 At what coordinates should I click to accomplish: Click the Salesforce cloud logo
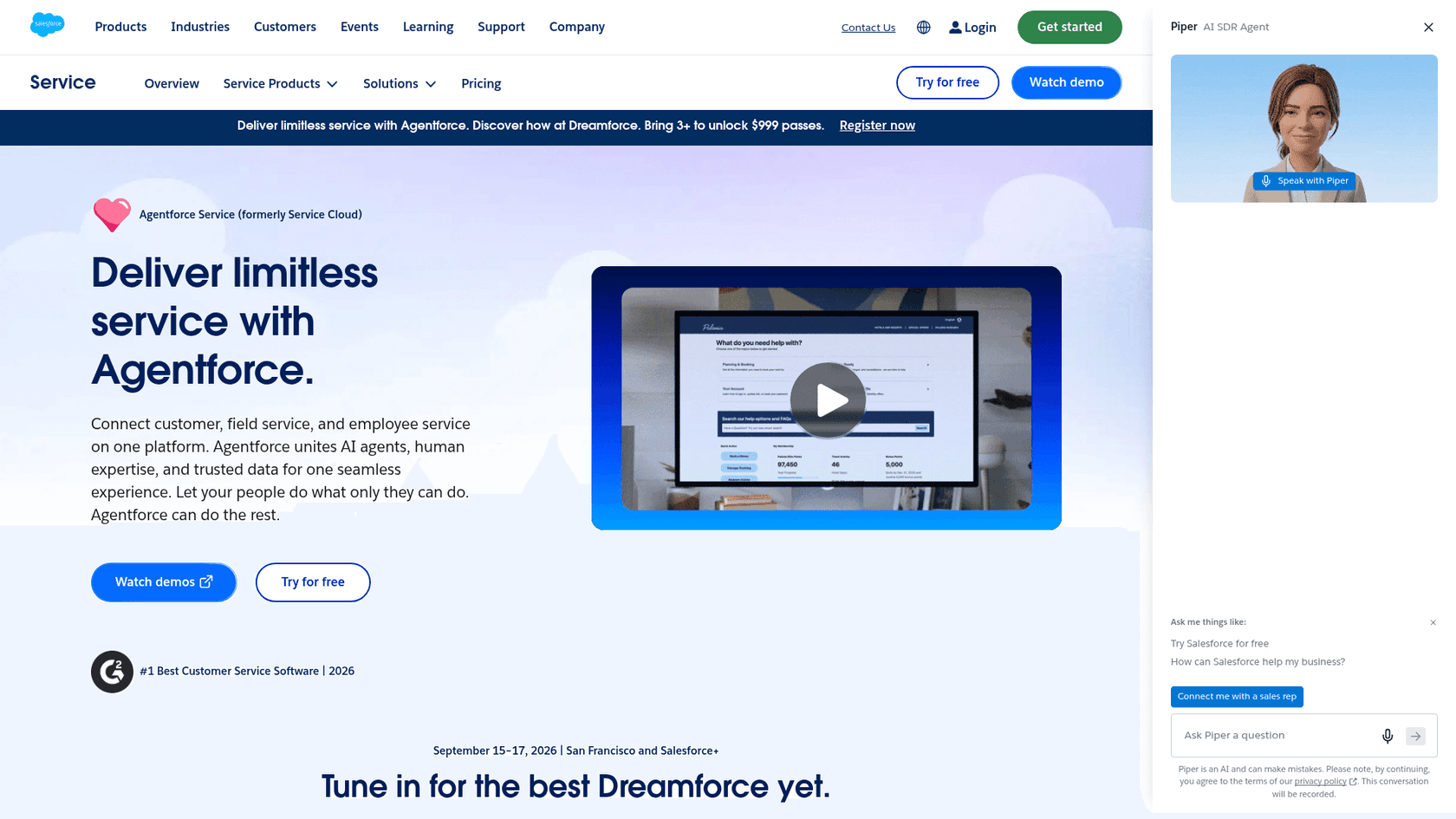pyautogui.click(x=47, y=25)
